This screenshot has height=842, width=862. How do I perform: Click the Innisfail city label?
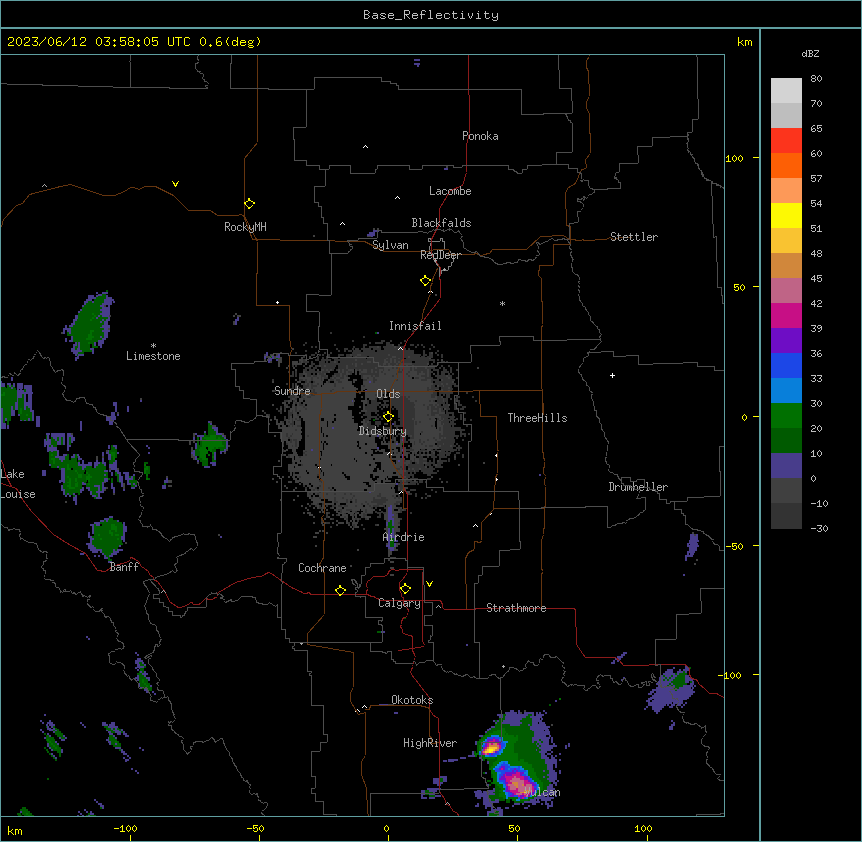415,326
